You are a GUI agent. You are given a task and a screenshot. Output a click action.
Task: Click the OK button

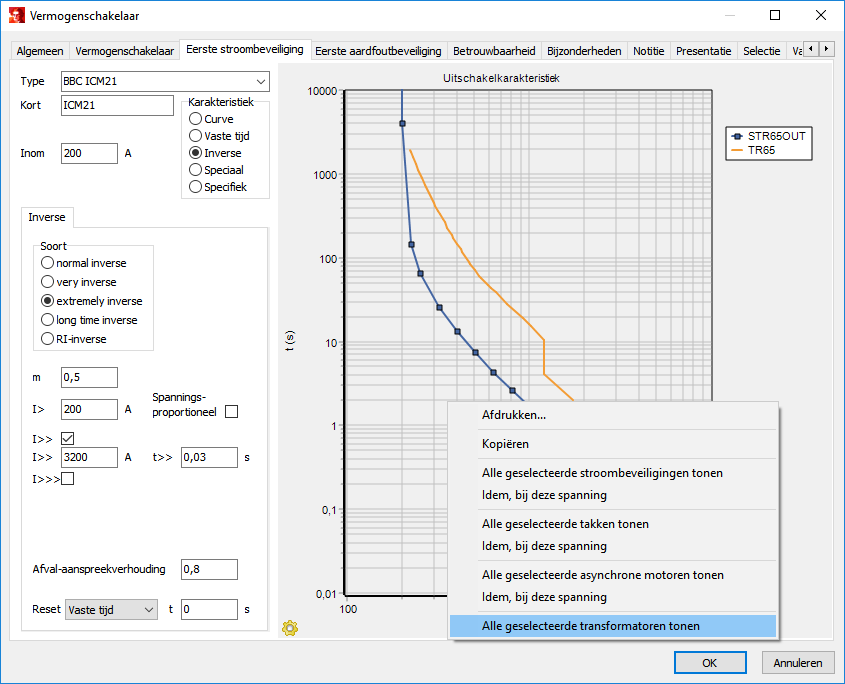(x=709, y=662)
